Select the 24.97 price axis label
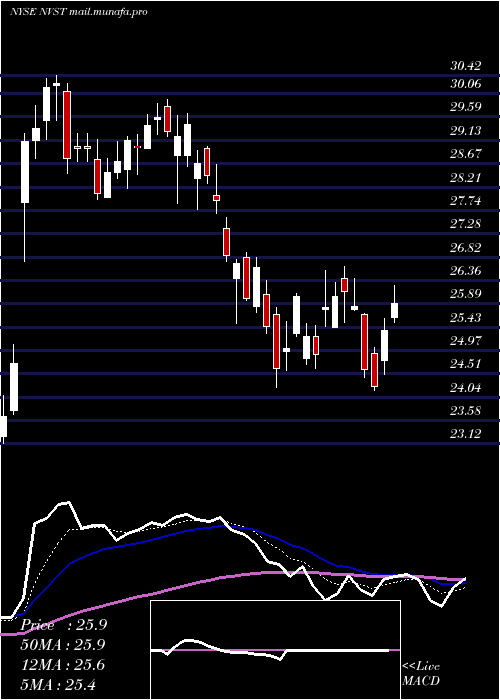This screenshot has width=500, height=700. 466,341
